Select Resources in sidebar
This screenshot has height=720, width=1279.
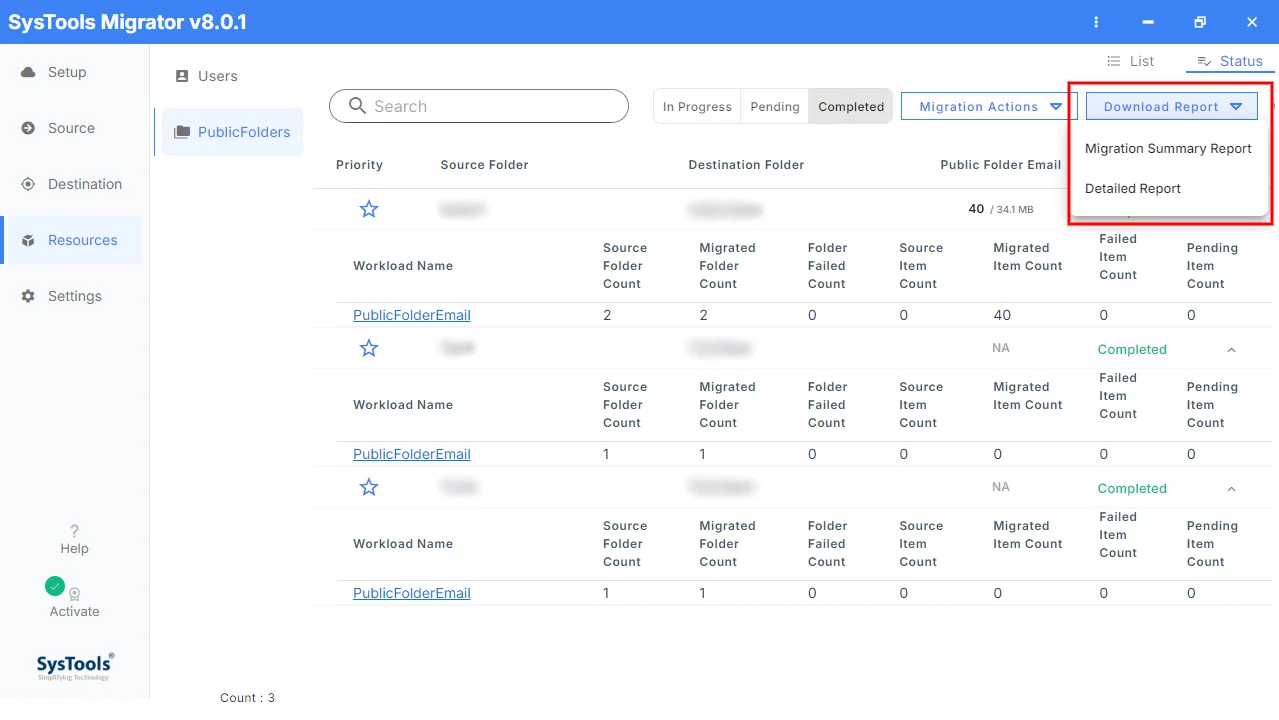tap(71, 240)
